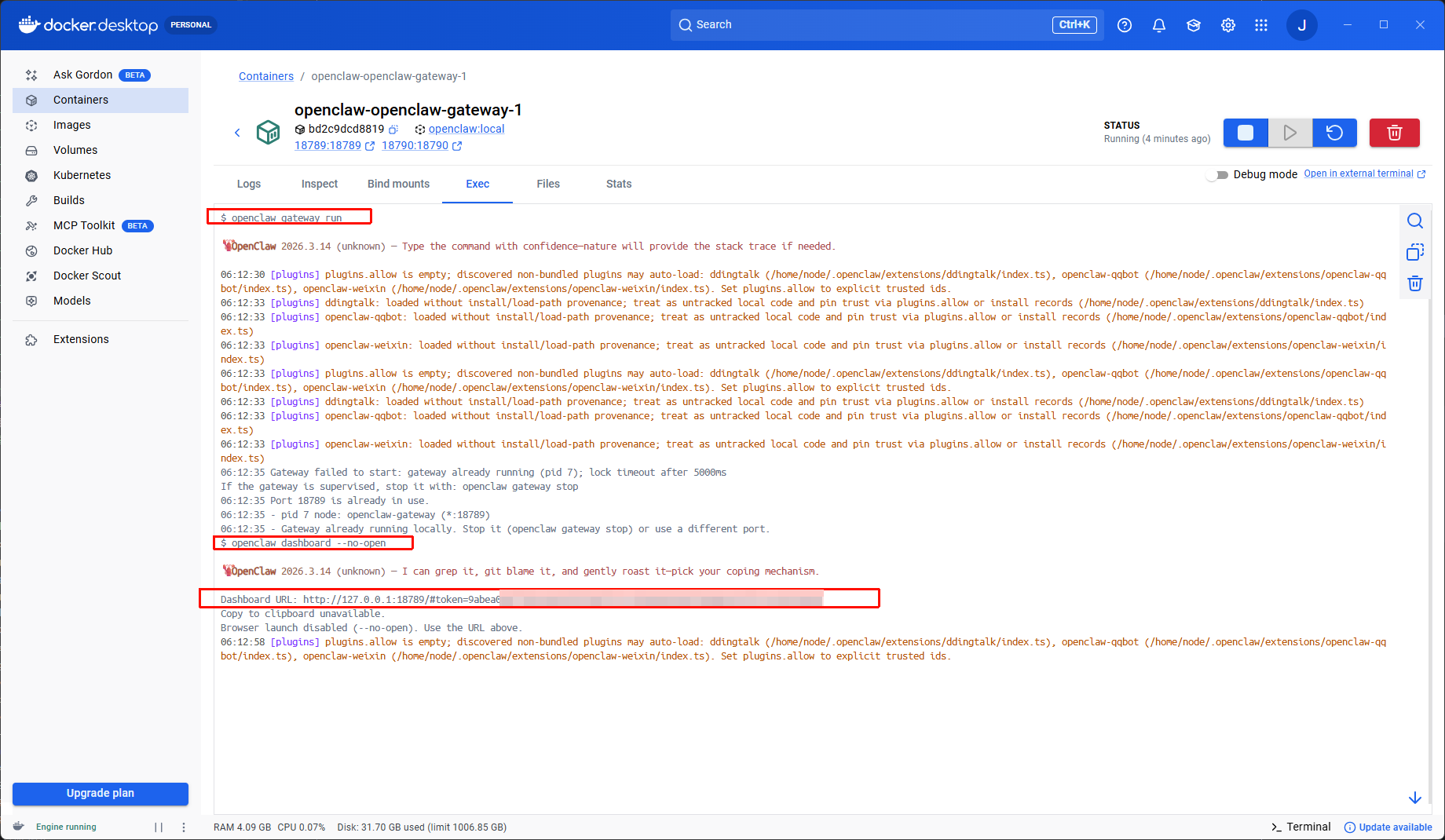Click the CPU 0.07% status entry
The image size is (1445, 840).
tap(302, 827)
